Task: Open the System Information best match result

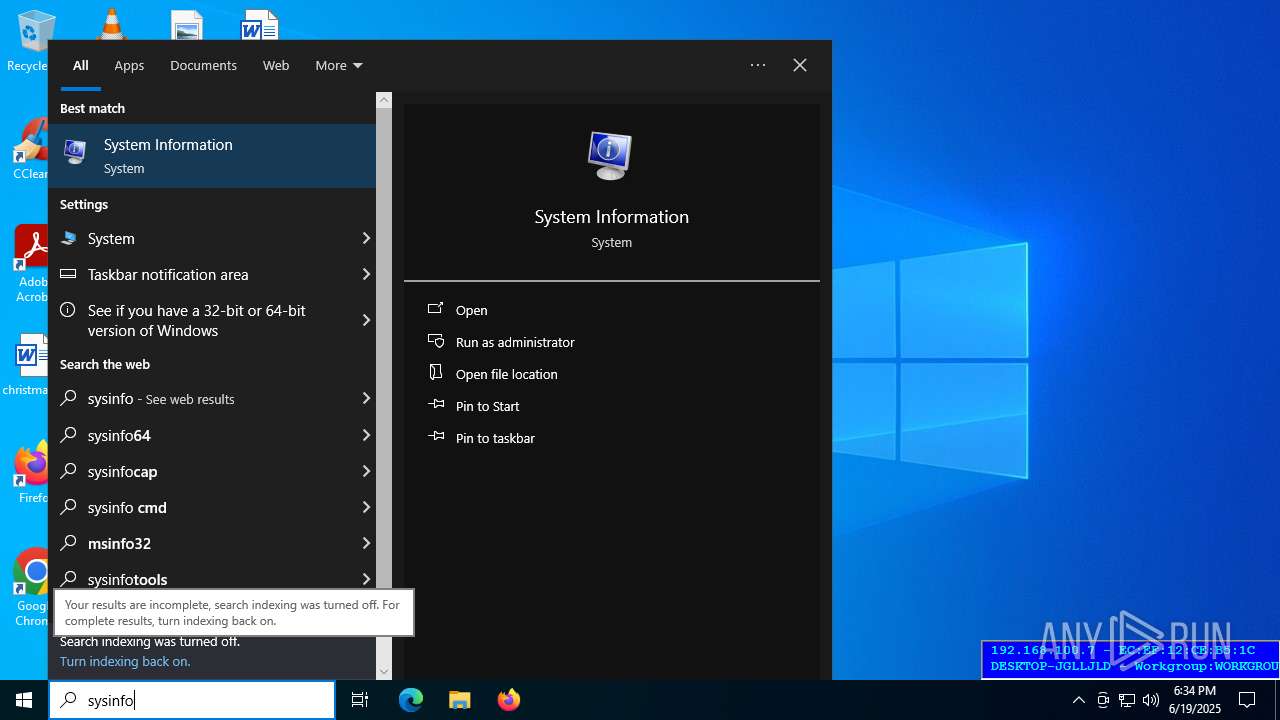Action: click(212, 156)
